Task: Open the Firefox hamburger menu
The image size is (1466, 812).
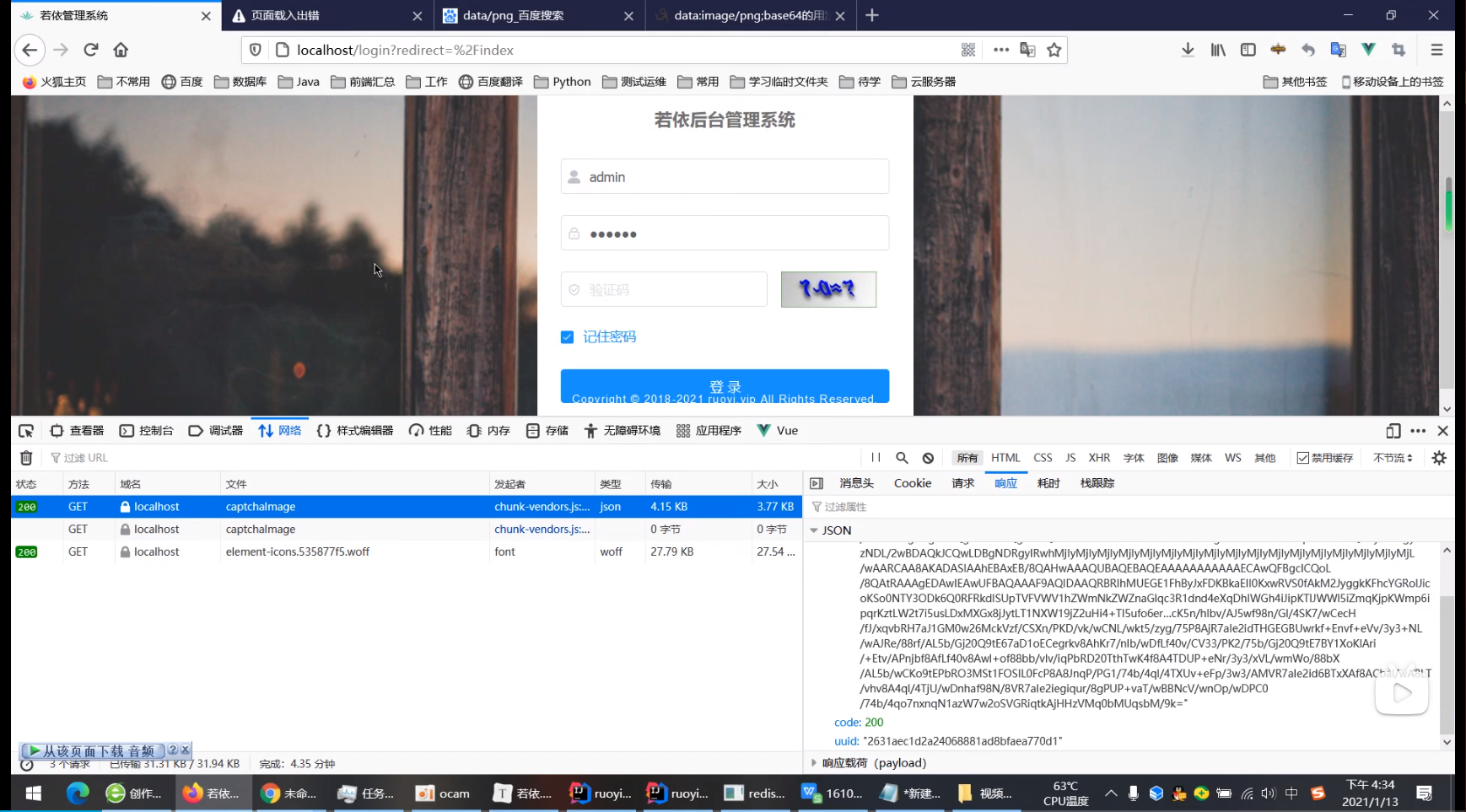Action: (x=1436, y=50)
